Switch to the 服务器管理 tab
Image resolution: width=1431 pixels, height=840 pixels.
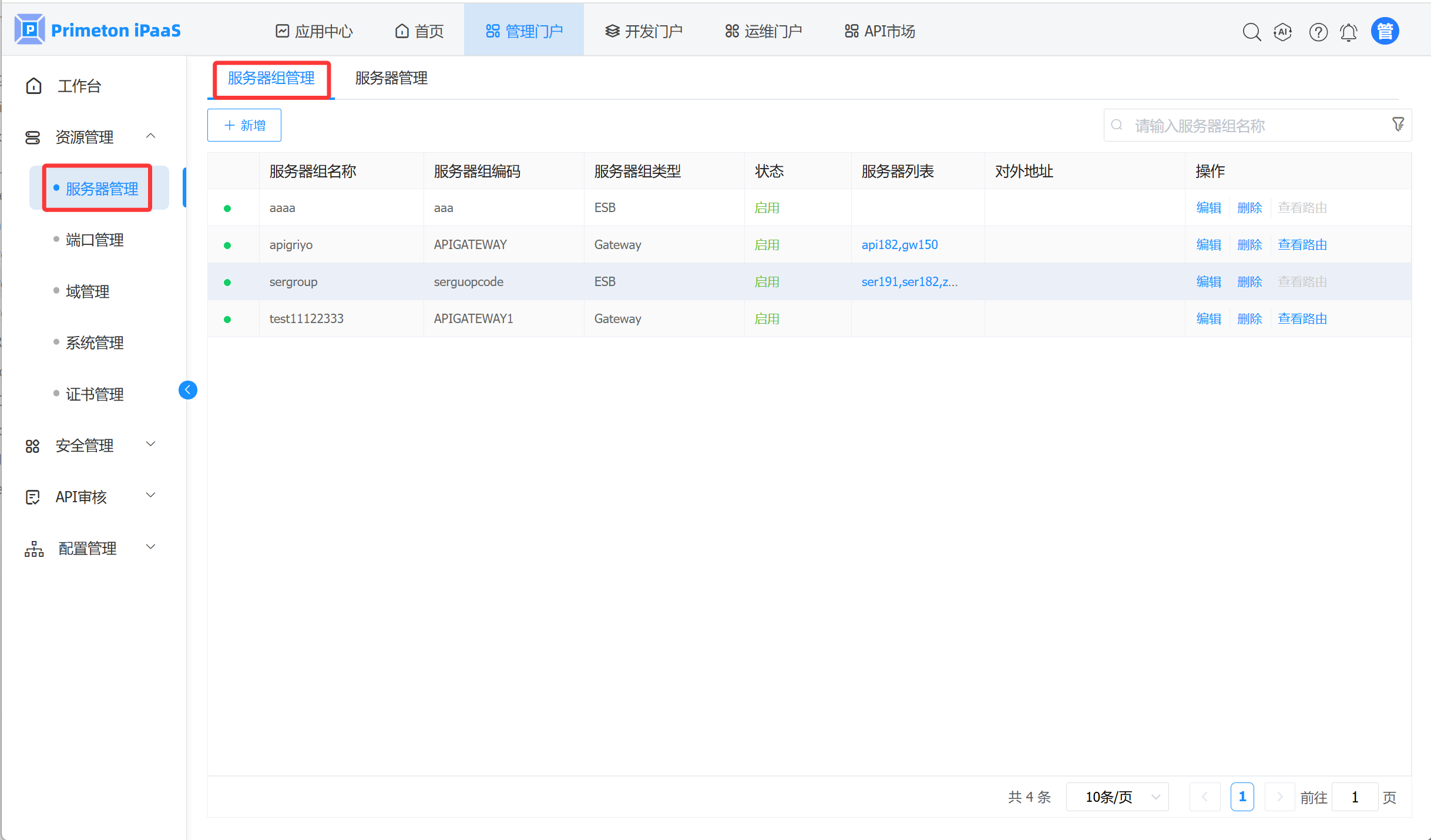click(x=391, y=78)
